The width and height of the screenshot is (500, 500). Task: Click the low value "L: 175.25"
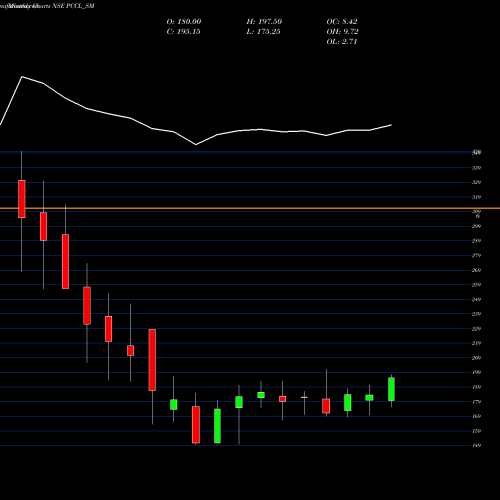(263, 32)
